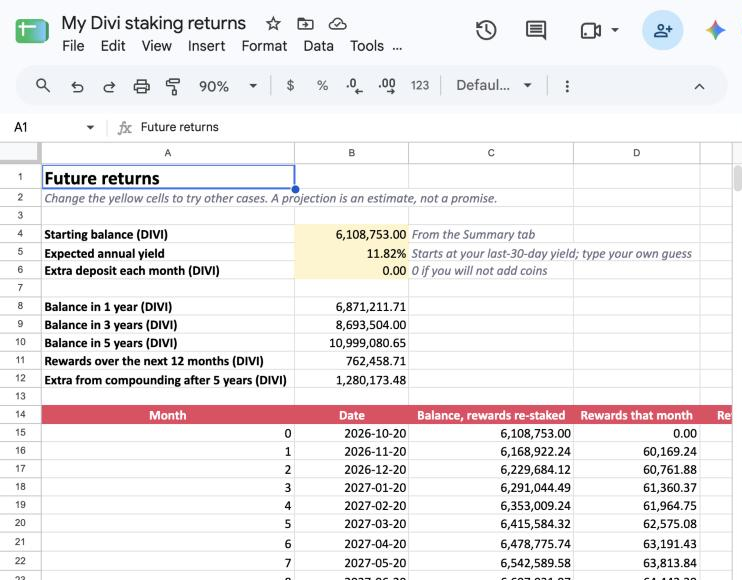Image resolution: width=742 pixels, height=580 pixels.
Task: Open the name box dropdown arrow
Action: click(x=90, y=127)
